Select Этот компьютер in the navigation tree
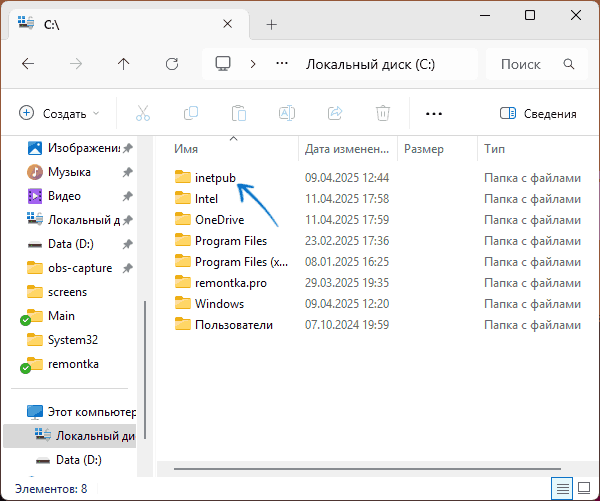This screenshot has width=600, height=501. pyautogui.click(x=80, y=412)
